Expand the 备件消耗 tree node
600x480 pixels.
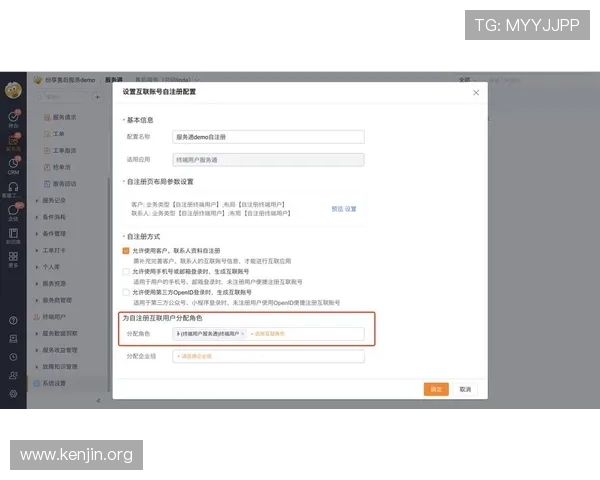37,217
